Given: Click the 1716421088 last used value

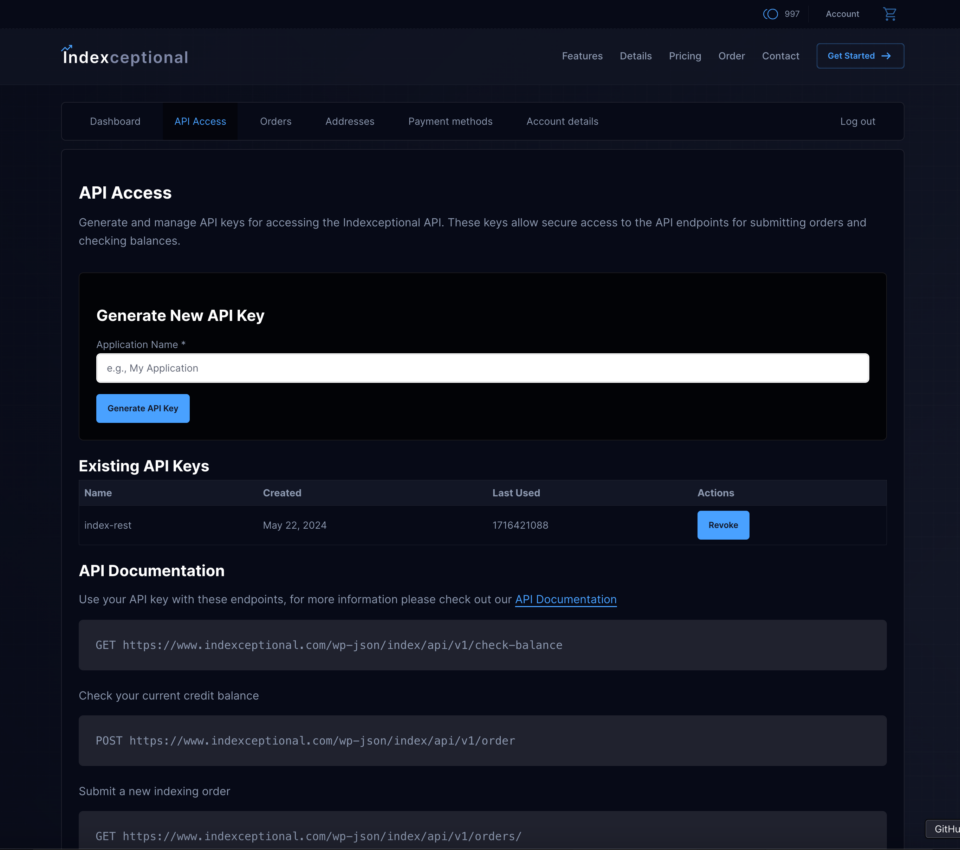Looking at the screenshot, I should pyautogui.click(x=520, y=525).
